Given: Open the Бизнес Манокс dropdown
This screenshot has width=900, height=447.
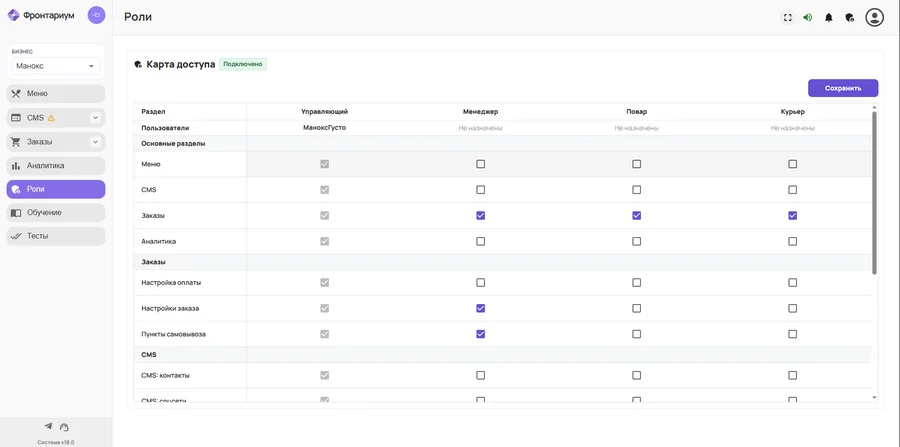Looking at the screenshot, I should 56,66.
